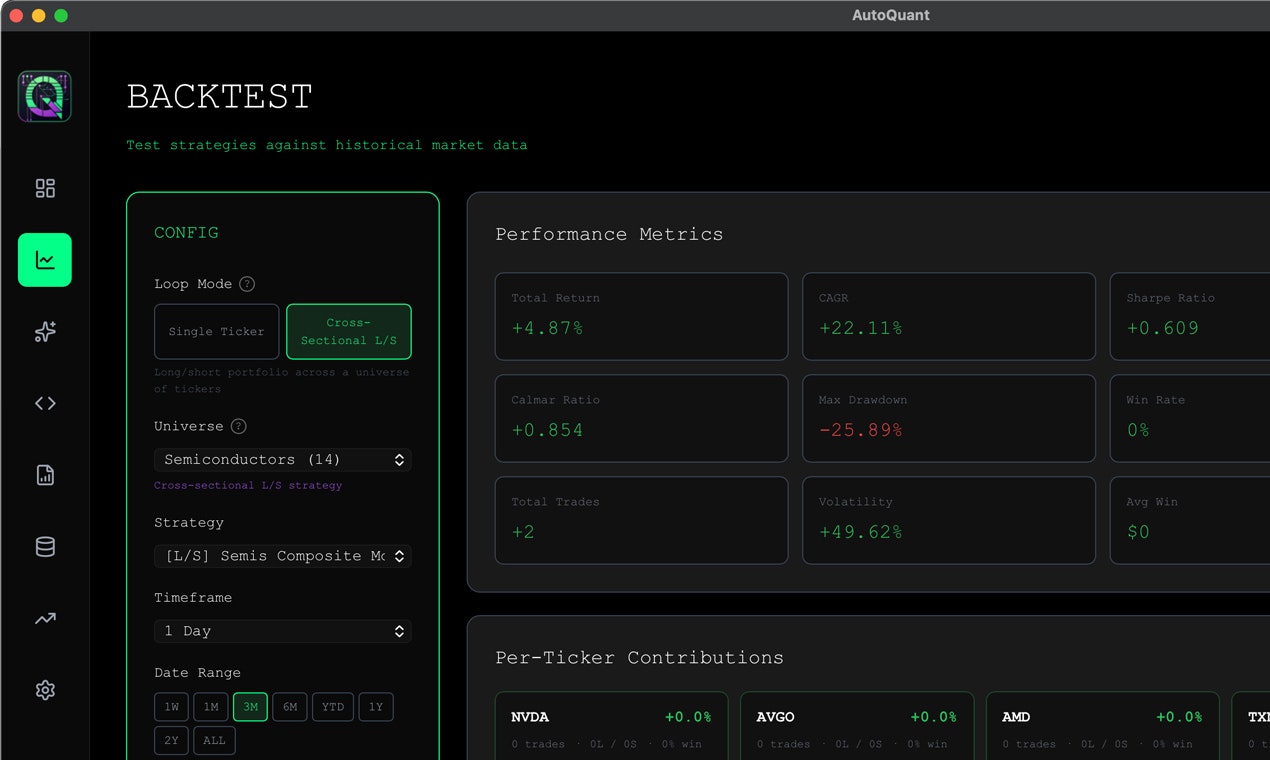Click the Win Rate 0% card
The image size is (1270, 760).
[x=1190, y=418]
